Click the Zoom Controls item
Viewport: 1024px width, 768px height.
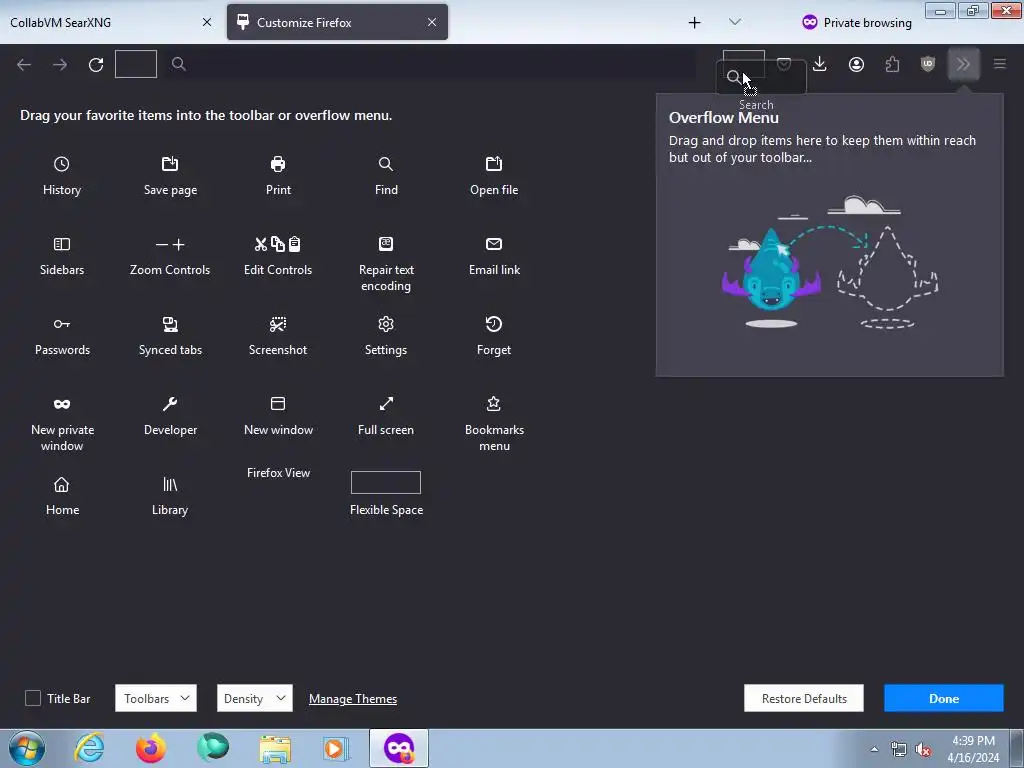tap(170, 256)
